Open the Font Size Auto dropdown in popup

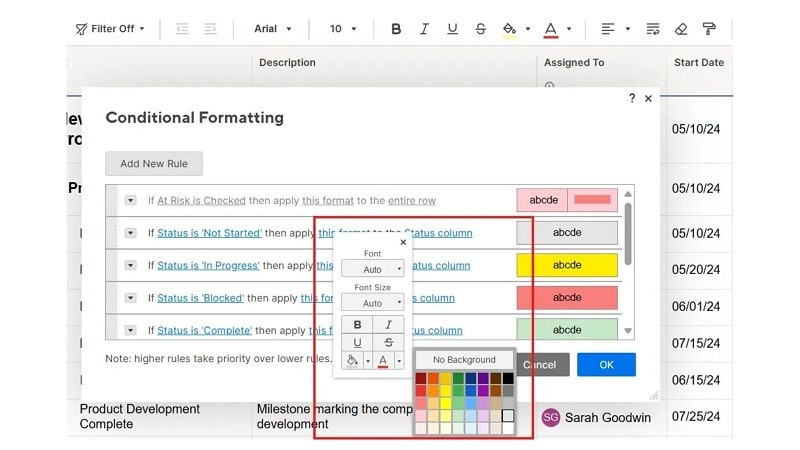click(x=372, y=303)
